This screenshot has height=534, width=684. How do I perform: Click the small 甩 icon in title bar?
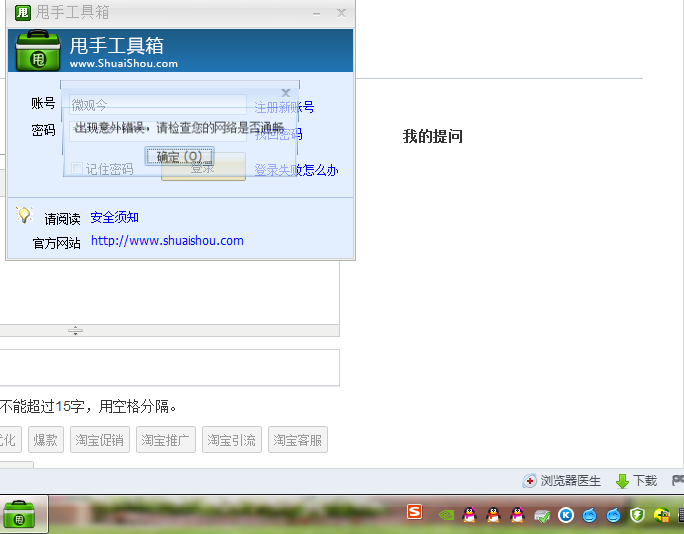(23, 13)
